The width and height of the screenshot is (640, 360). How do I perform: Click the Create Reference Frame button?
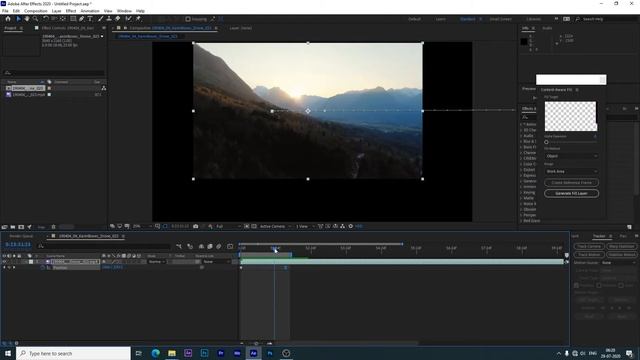(571, 182)
